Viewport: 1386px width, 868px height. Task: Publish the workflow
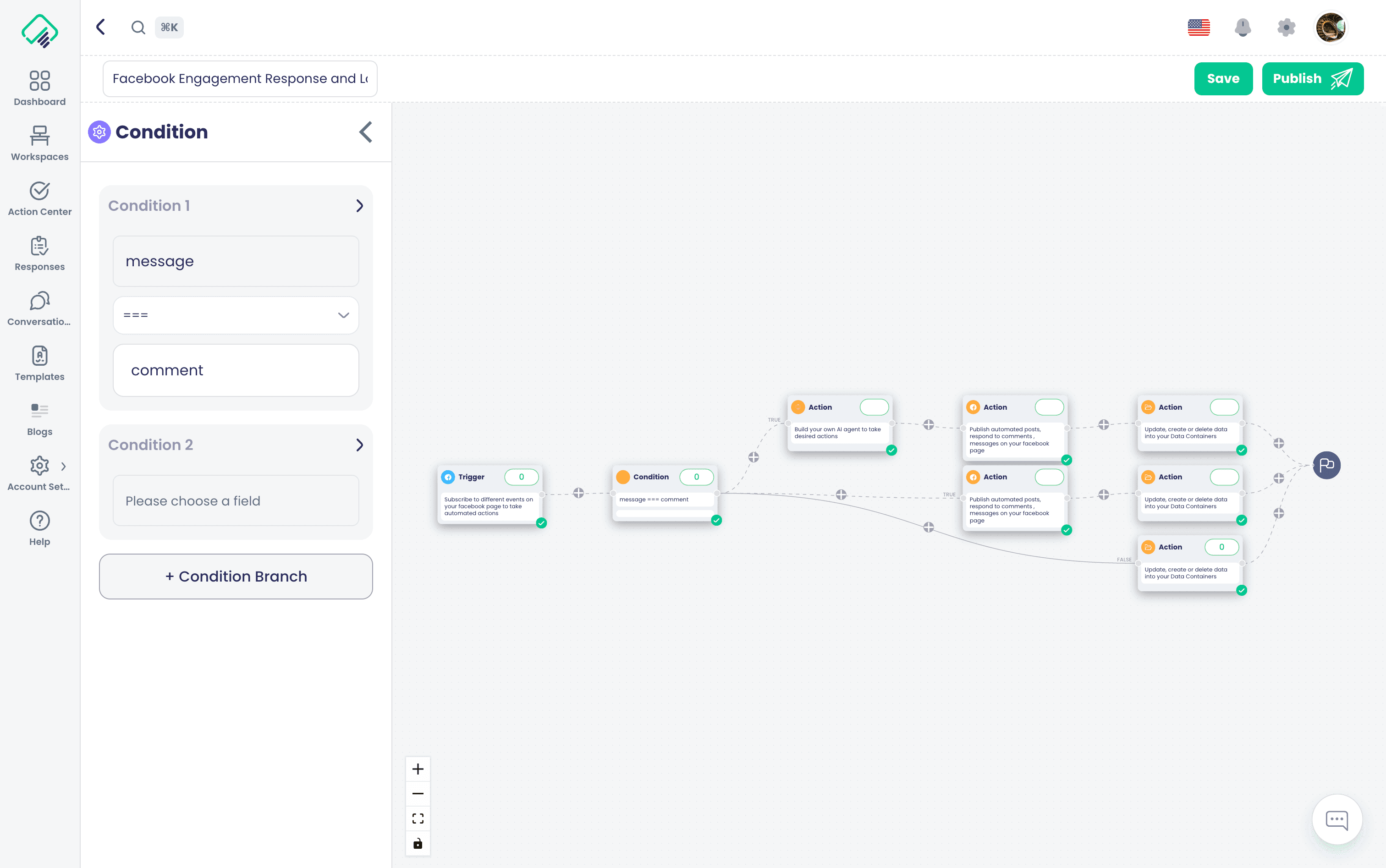tap(1313, 79)
